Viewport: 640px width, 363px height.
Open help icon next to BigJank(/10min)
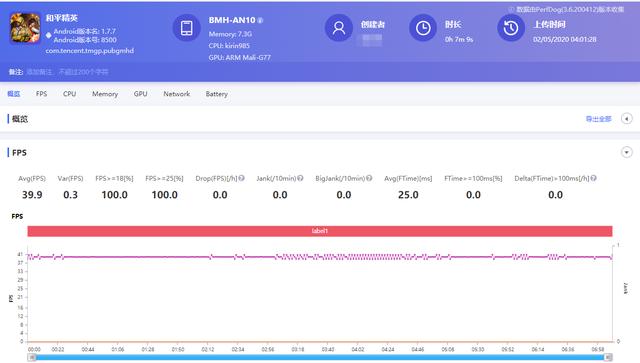(x=369, y=178)
